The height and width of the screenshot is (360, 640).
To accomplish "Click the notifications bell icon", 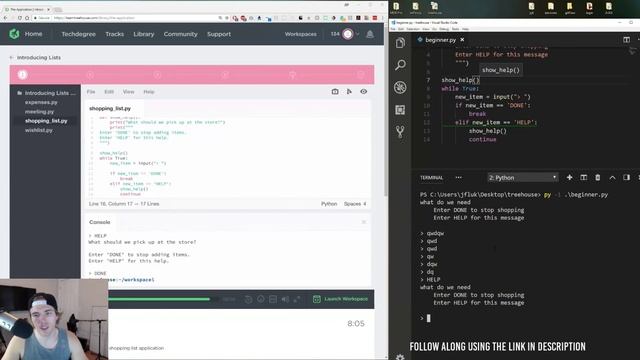I will click(x=370, y=34).
